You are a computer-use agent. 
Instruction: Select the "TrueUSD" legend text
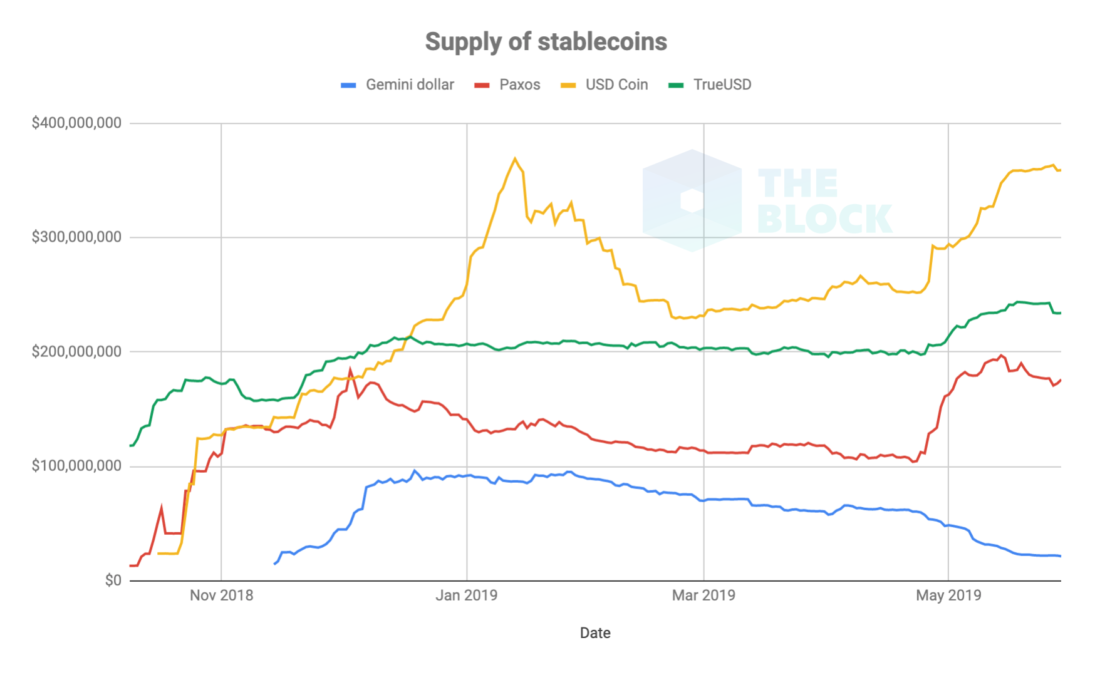coord(721,85)
